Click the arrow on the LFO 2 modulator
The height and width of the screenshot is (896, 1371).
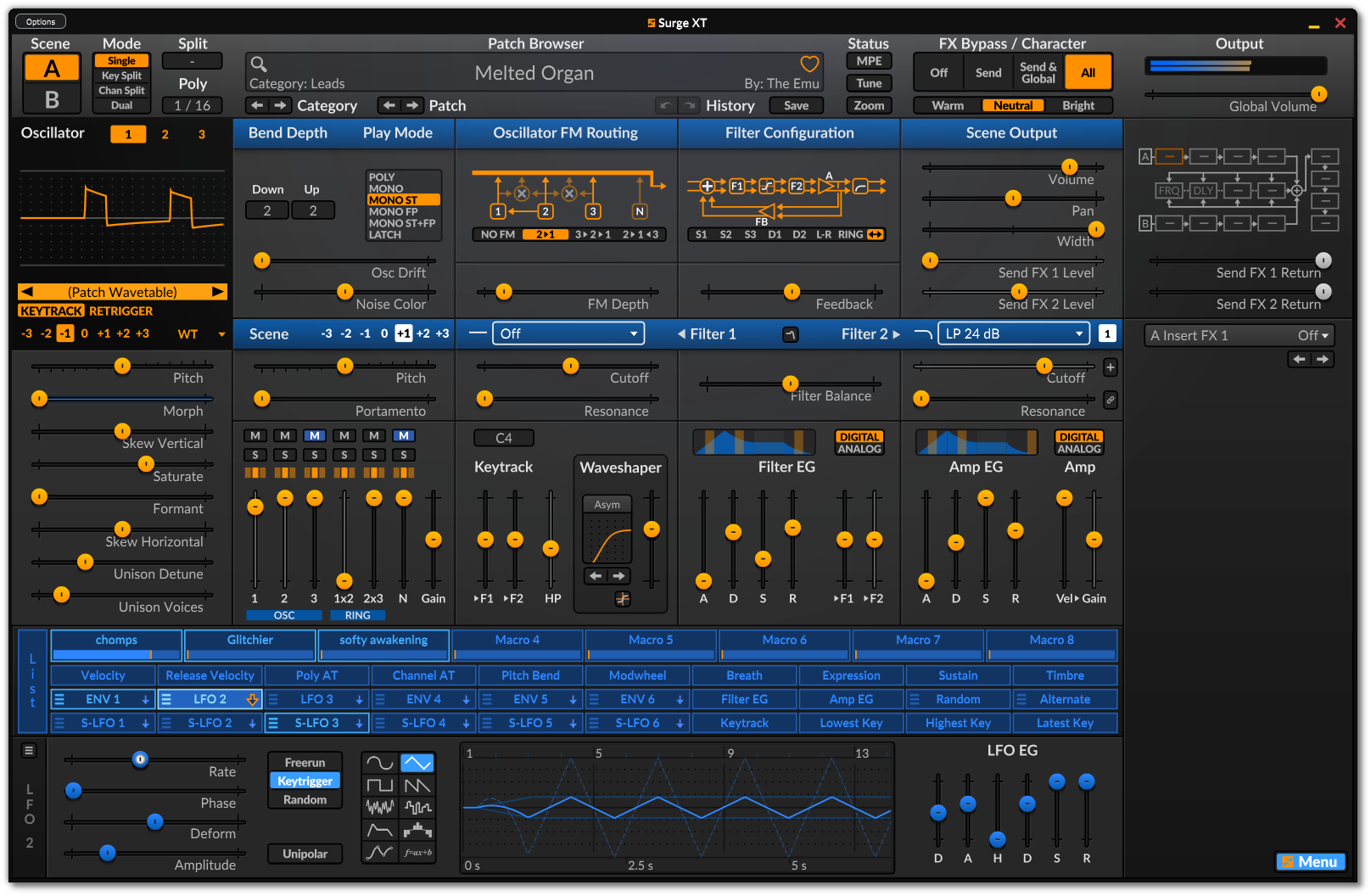(252, 700)
